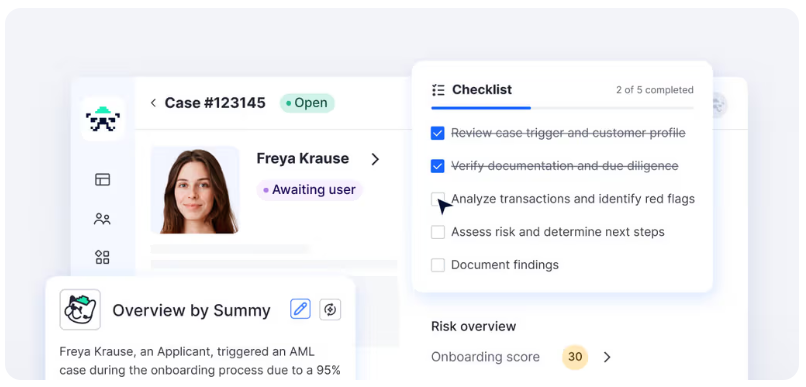Expand Freya Krause's profile with the chevron

(x=375, y=159)
